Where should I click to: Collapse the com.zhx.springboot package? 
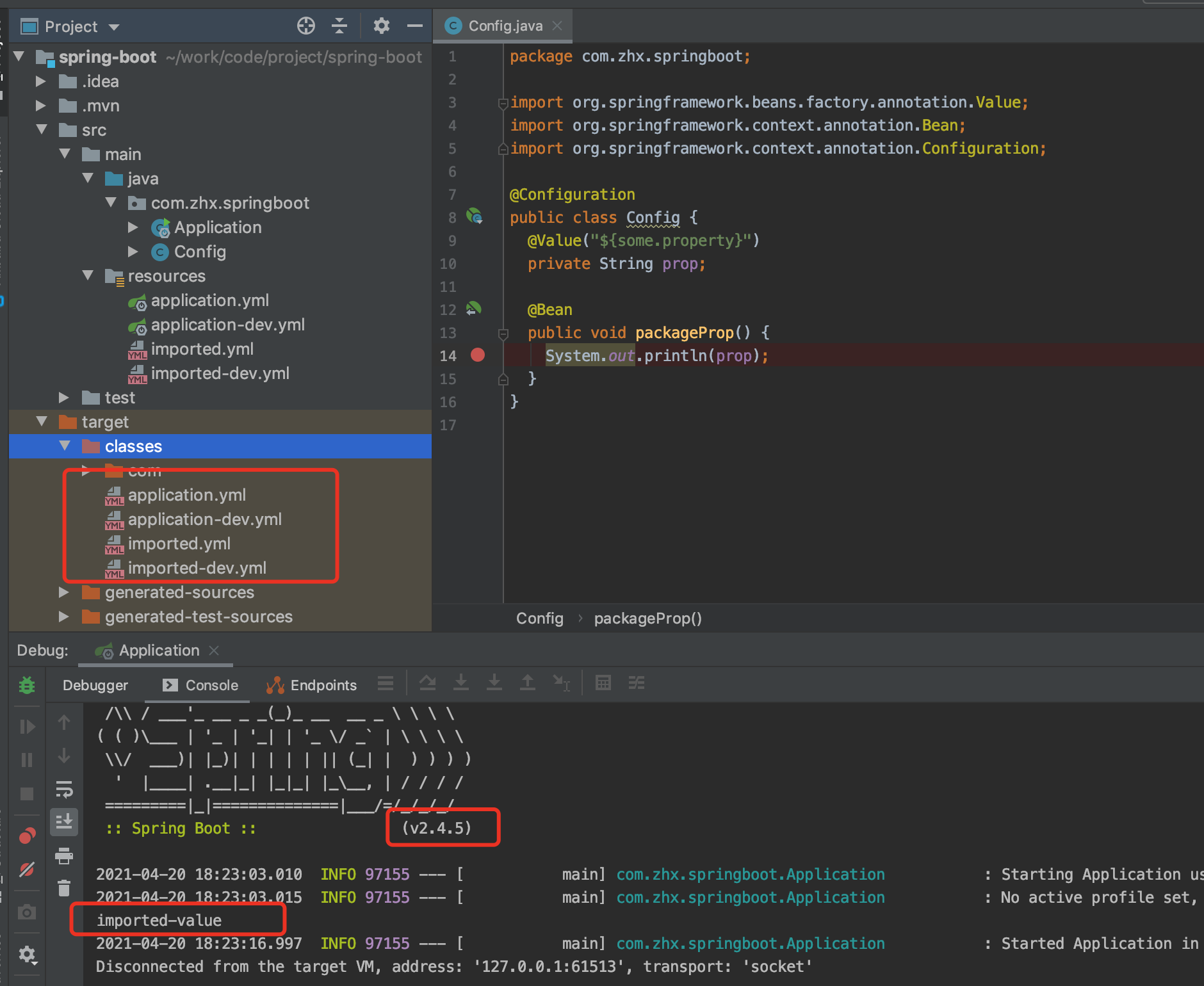click(111, 202)
